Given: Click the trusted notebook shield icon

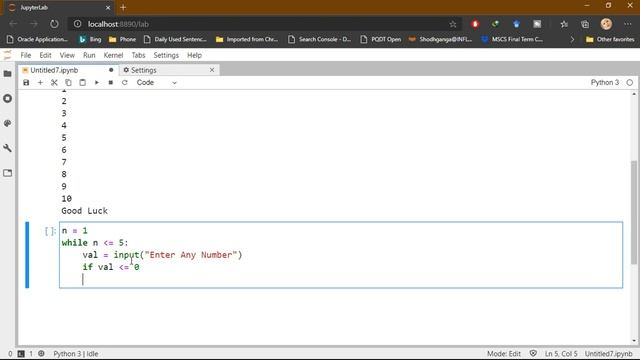Looking at the screenshot, I should click(533, 353).
